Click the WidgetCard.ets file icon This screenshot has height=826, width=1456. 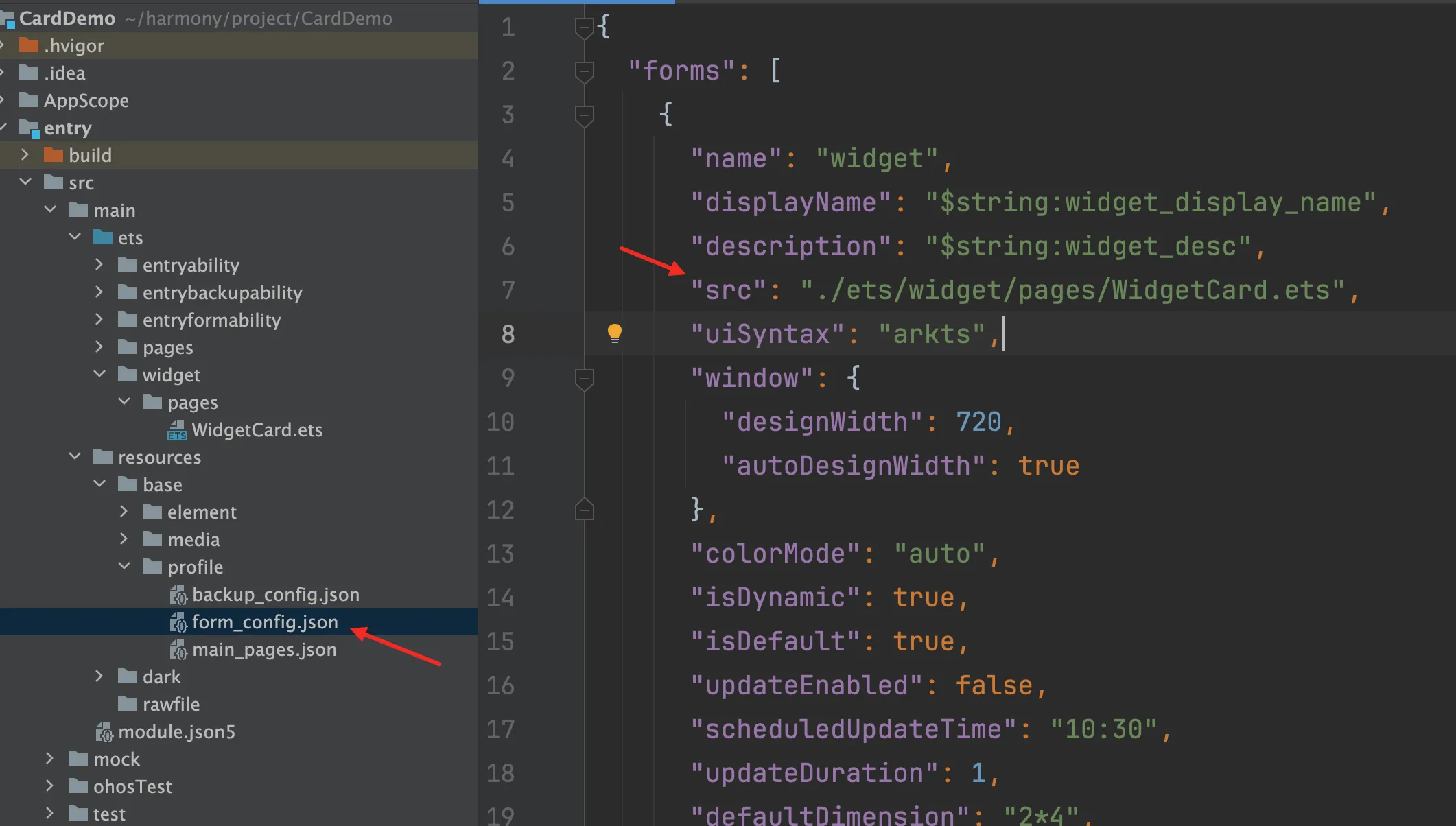(x=177, y=430)
